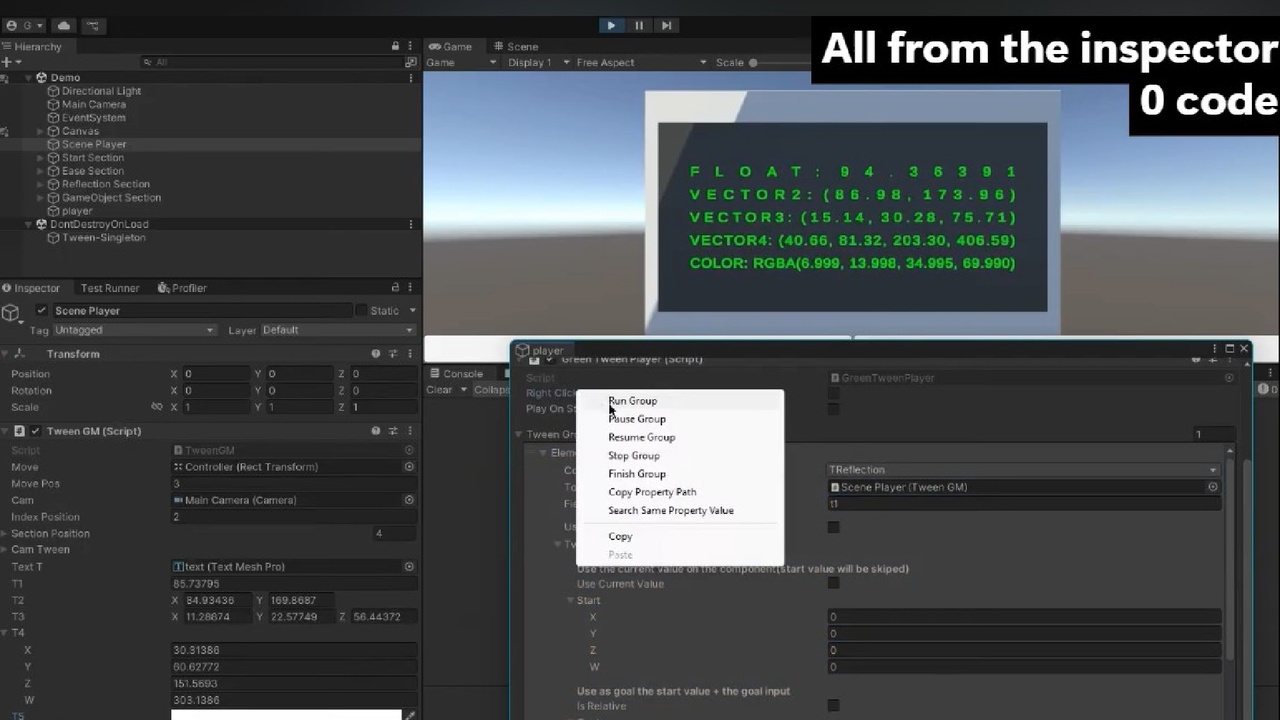Screen dimensions: 1280x720
Task: Click object picker next to Main Camera field
Action: (409, 500)
